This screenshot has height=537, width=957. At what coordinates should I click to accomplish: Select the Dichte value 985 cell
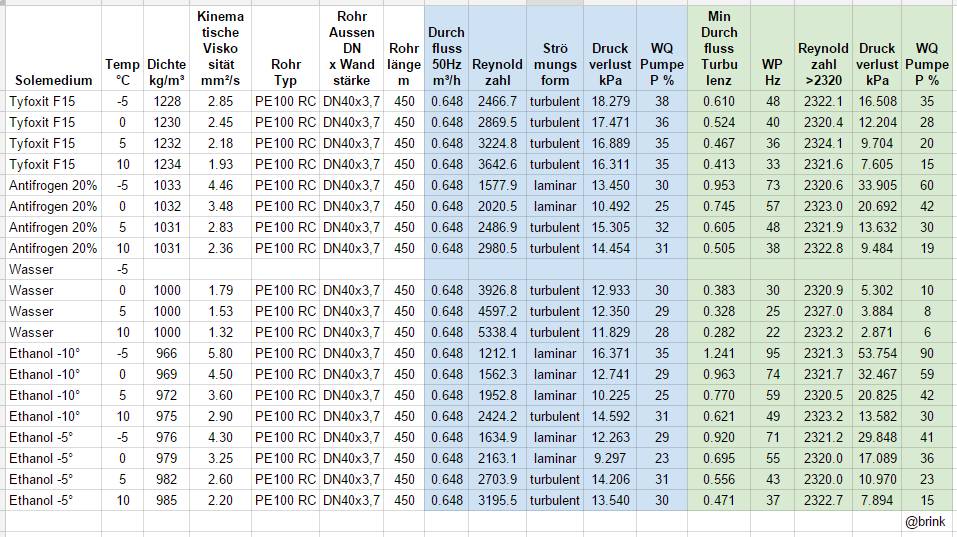click(167, 500)
